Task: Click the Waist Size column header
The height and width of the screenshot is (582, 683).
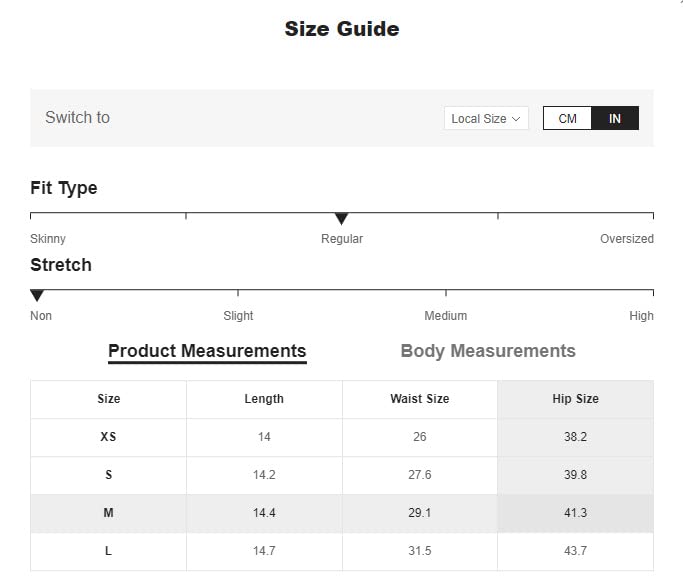Action: coord(419,399)
